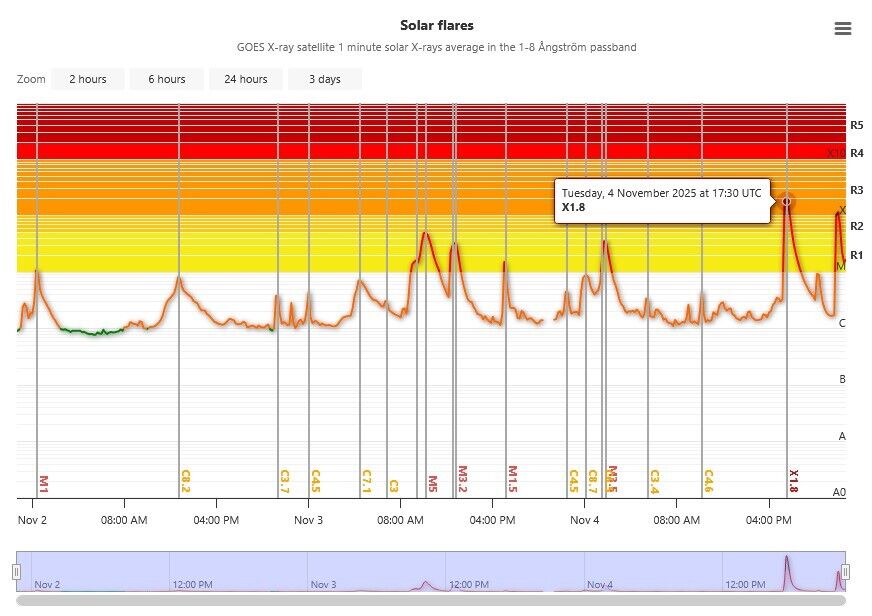Screen dimensions: 872x616
Task: Open the chart context hamburger menu
Action: [842, 29]
